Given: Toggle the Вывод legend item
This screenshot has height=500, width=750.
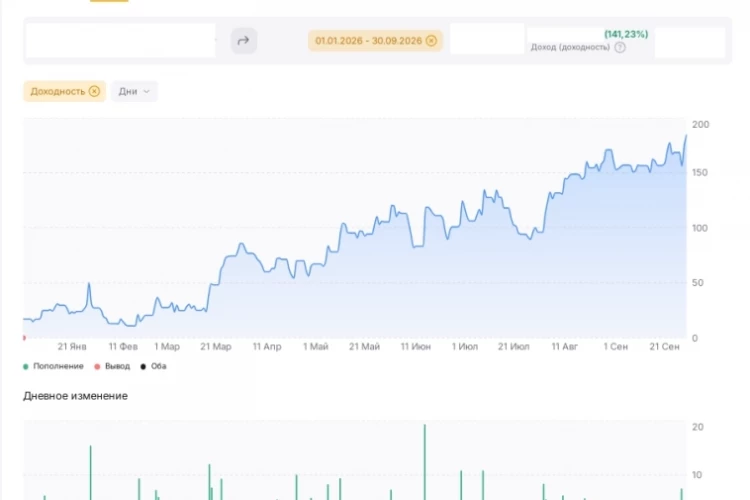Looking at the screenshot, I should tap(112, 366).
